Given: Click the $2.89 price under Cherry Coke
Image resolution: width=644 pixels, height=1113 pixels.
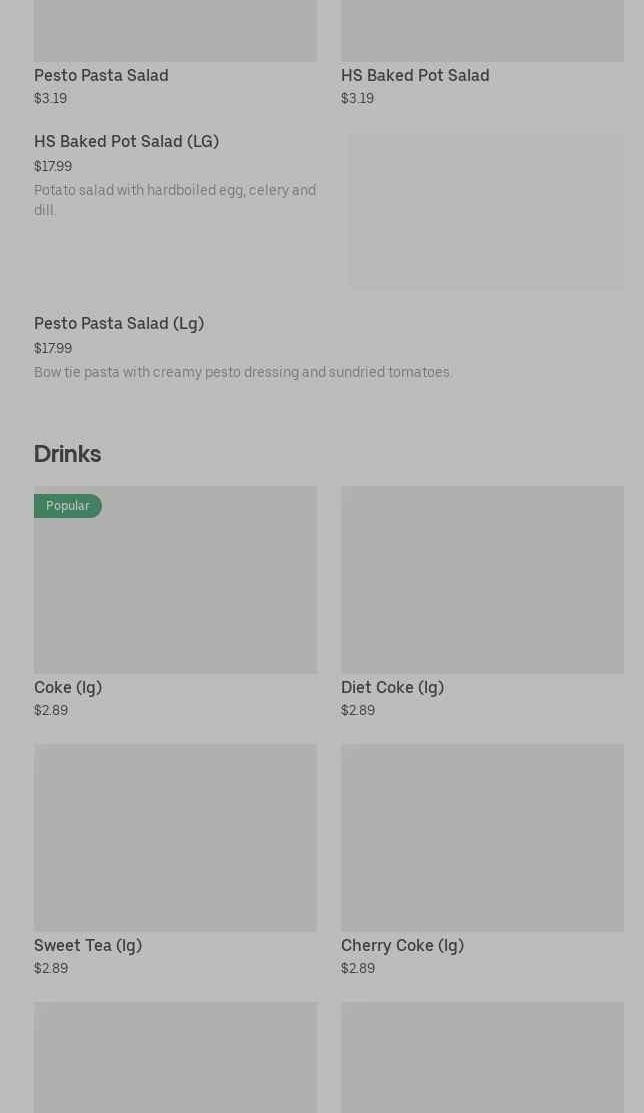Looking at the screenshot, I should 358,969.
